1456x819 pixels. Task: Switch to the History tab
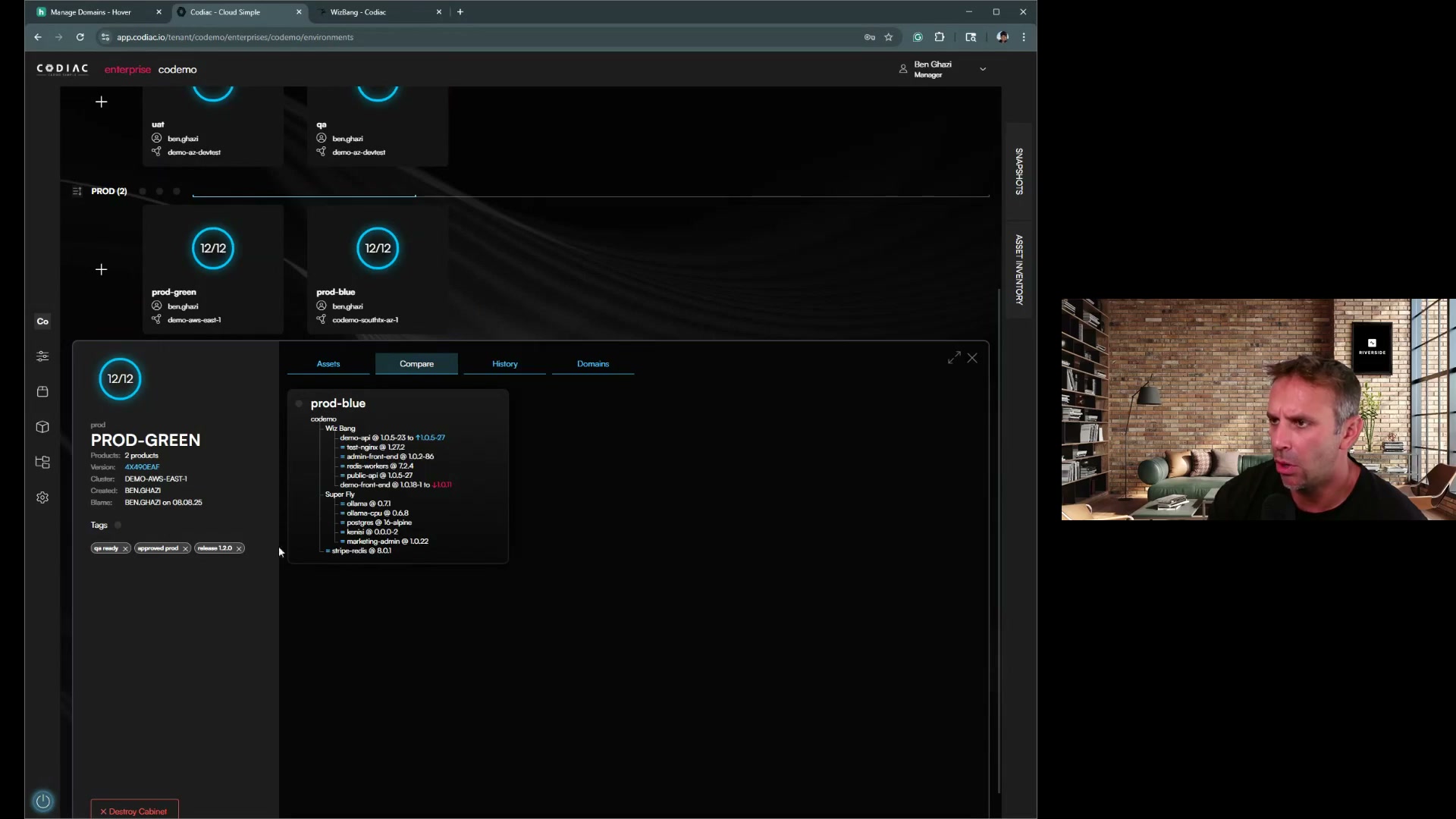pyautogui.click(x=504, y=363)
